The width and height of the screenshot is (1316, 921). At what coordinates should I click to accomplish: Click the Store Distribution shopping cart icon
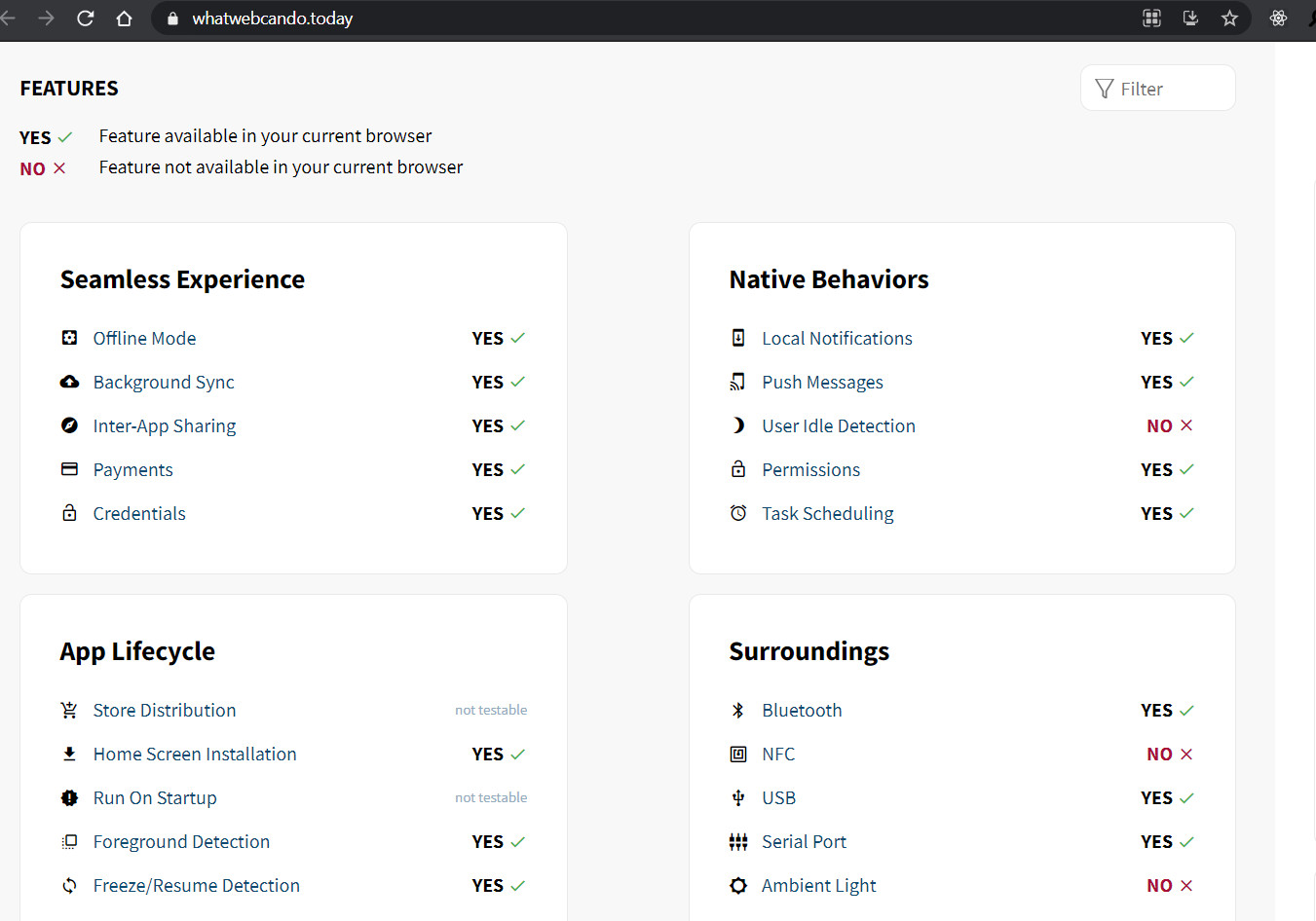69,711
